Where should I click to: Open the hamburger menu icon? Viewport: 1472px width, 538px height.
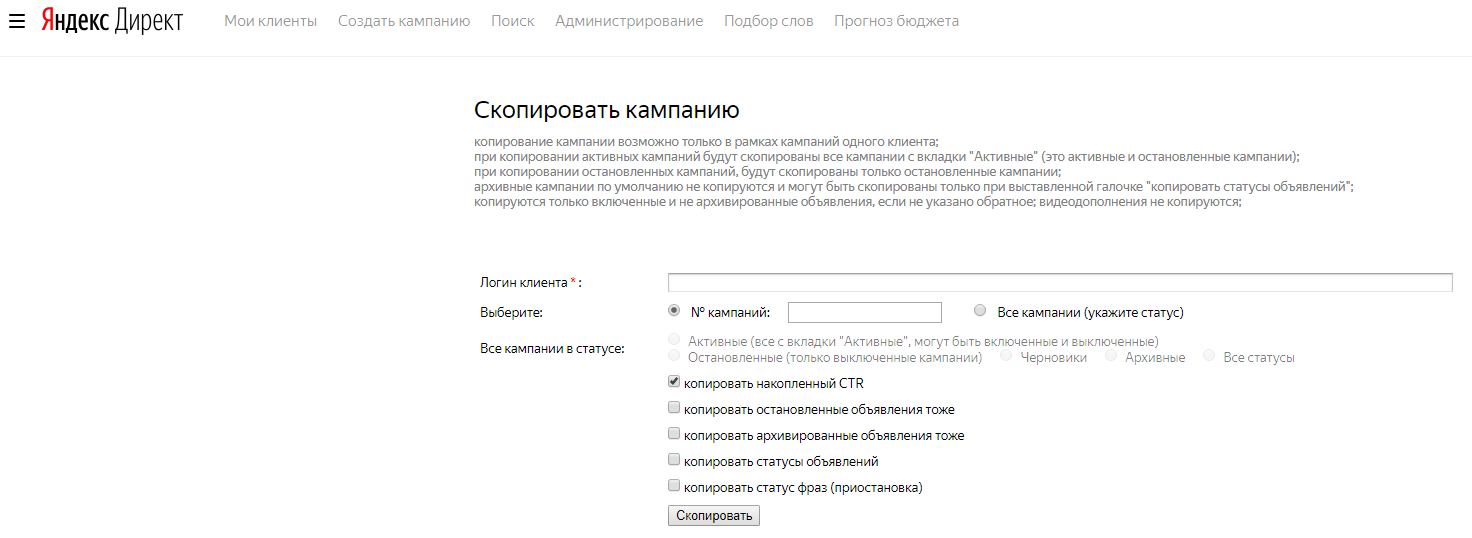(x=16, y=21)
